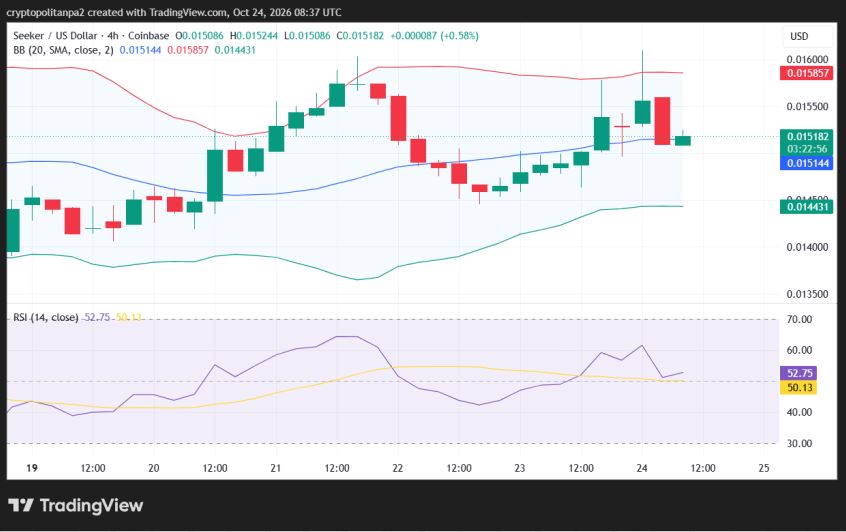The image size is (846, 532).
Task: Click the purple RSI value label 52.75
Action: click(x=799, y=373)
